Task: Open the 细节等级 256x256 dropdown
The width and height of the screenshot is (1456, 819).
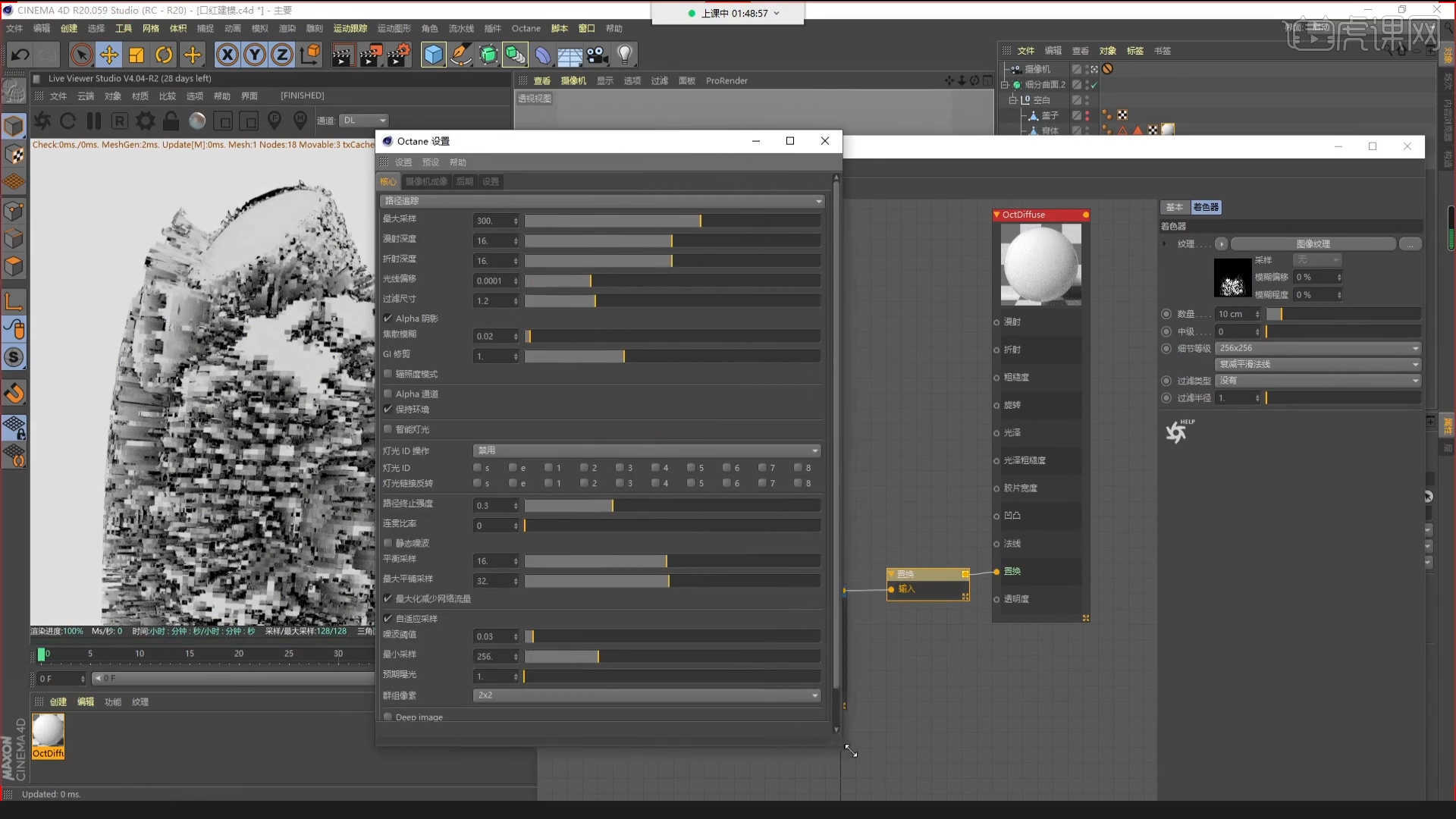Action: pyautogui.click(x=1318, y=348)
